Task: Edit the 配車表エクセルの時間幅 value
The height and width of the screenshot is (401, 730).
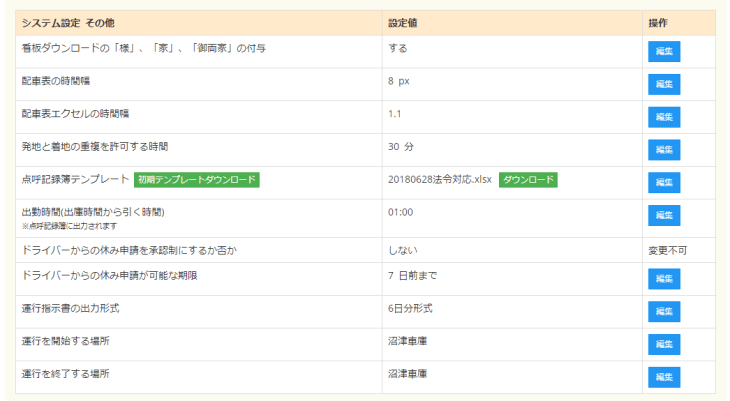Action: (x=663, y=117)
